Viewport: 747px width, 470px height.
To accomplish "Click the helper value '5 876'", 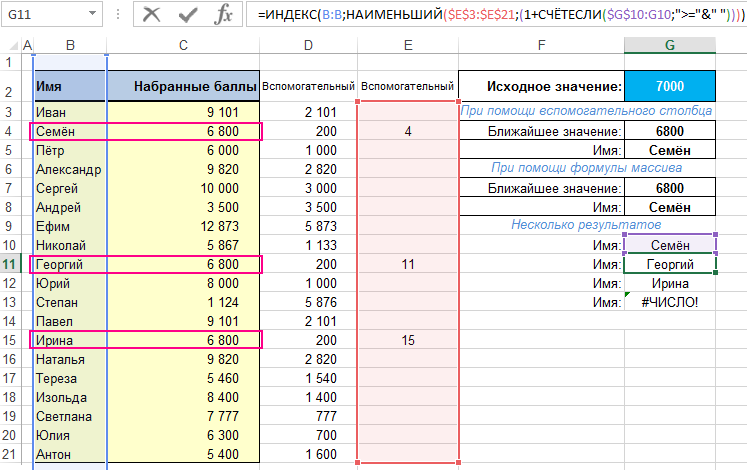I will point(308,302).
